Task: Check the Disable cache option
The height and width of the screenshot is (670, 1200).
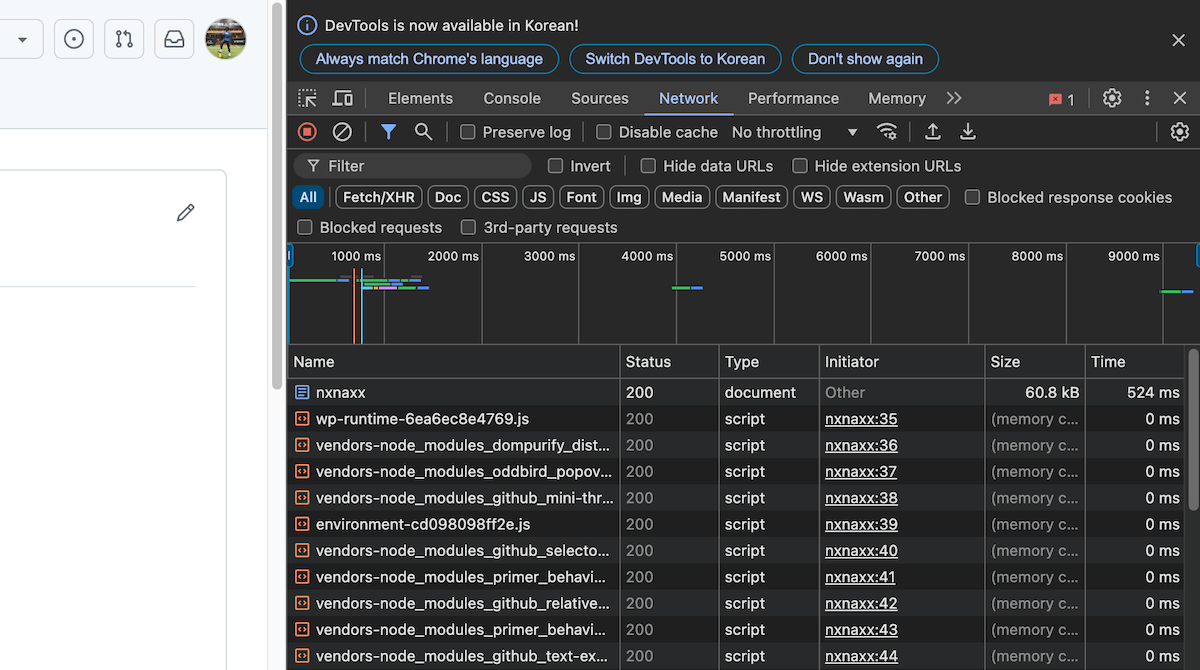Action: (x=604, y=132)
